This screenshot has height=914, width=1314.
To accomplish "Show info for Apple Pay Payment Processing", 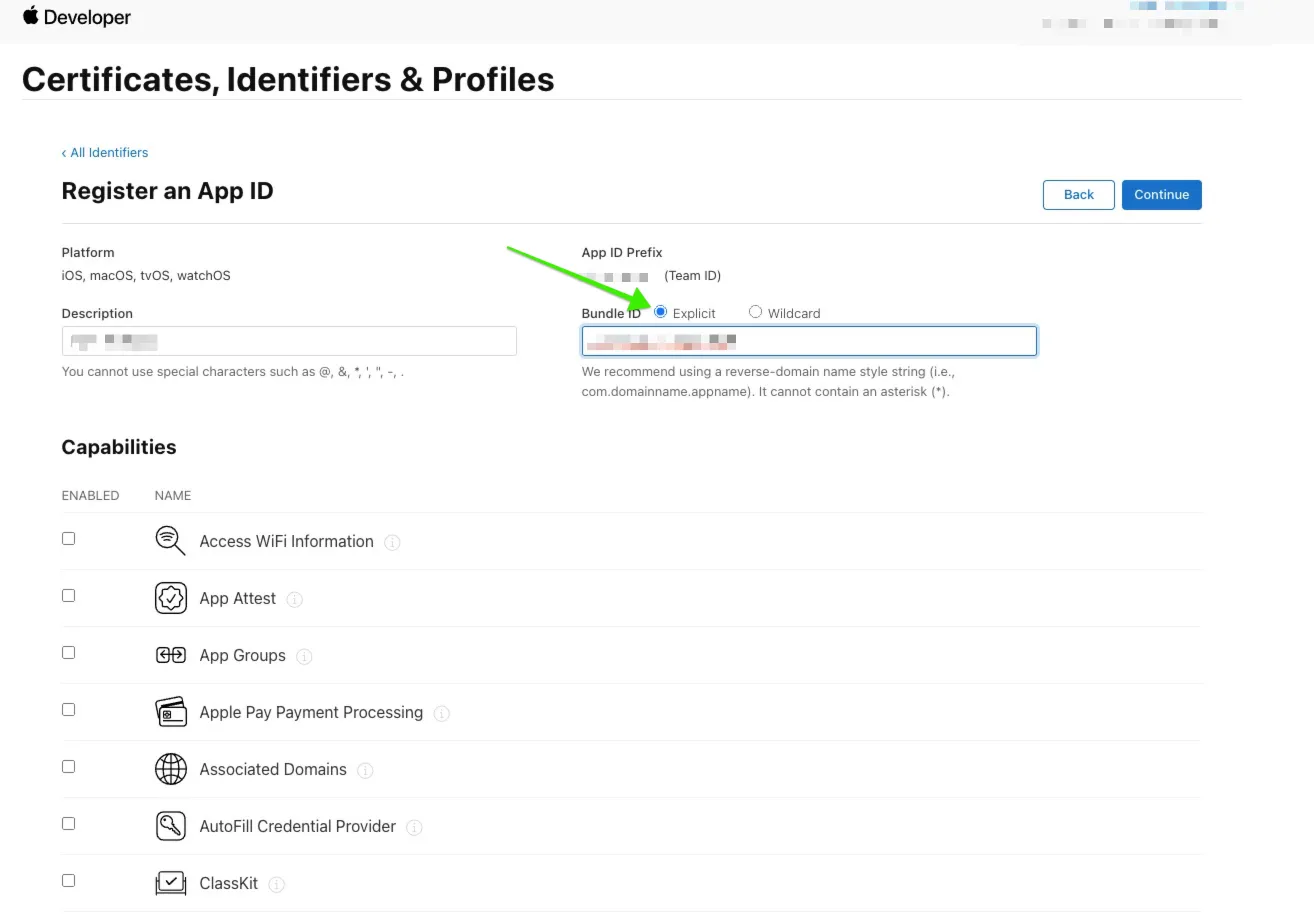I will (x=442, y=713).
